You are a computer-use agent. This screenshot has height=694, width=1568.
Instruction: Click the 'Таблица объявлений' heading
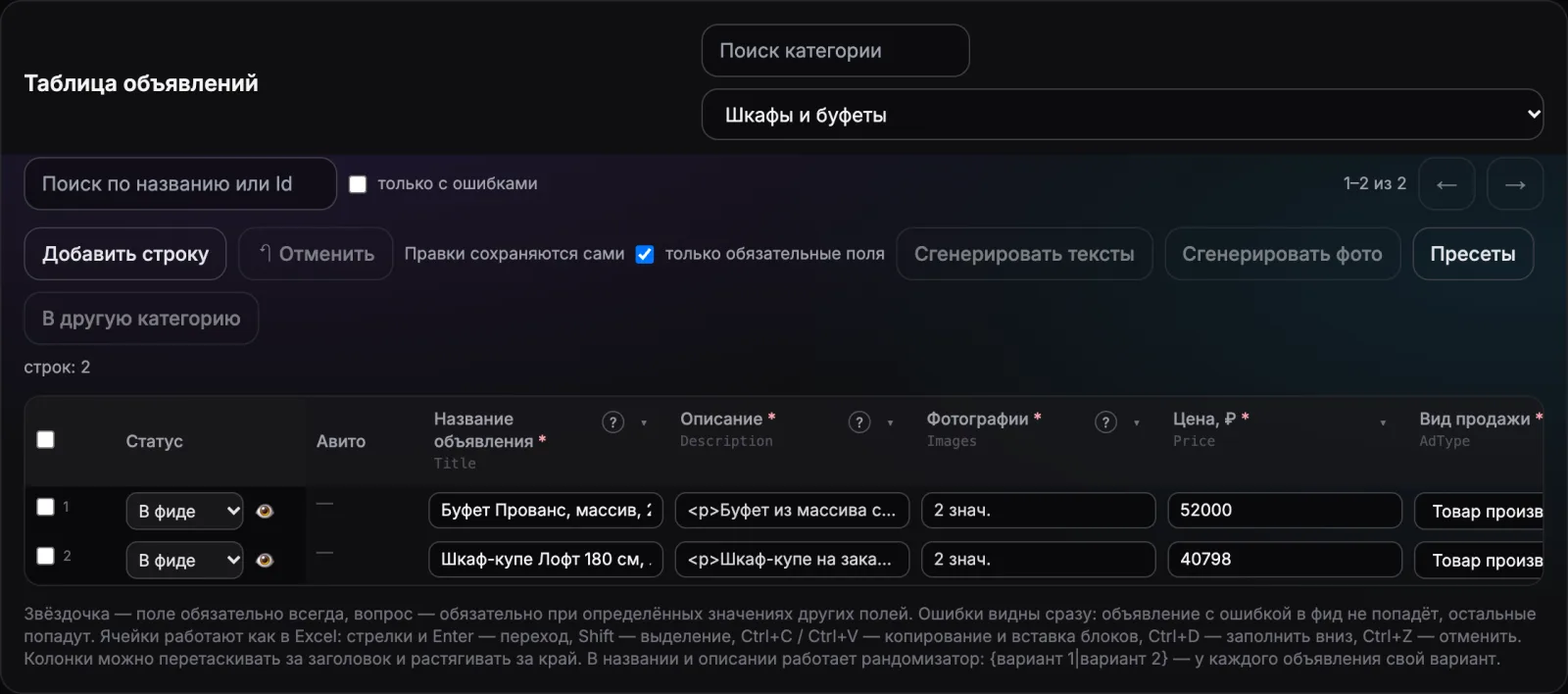141,83
